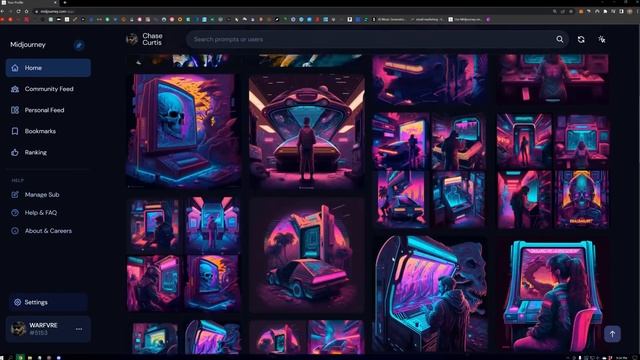Open the skull computer monitor artwork
The image size is (640, 360).
click(x=183, y=131)
